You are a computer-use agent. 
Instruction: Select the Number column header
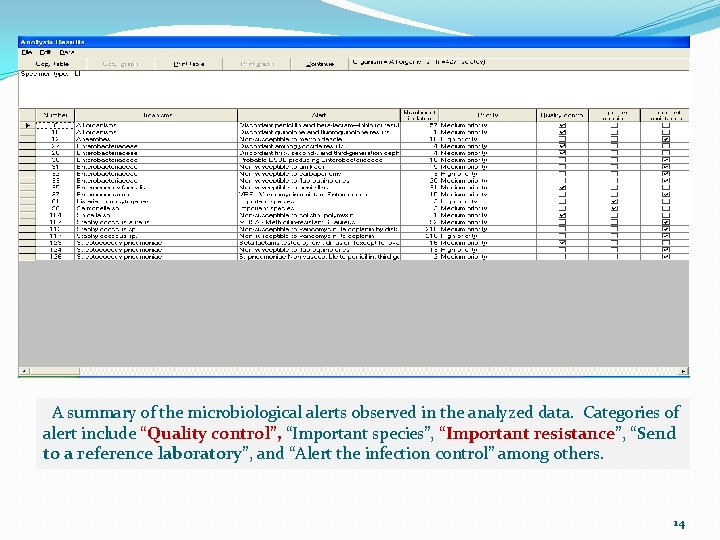coord(55,115)
